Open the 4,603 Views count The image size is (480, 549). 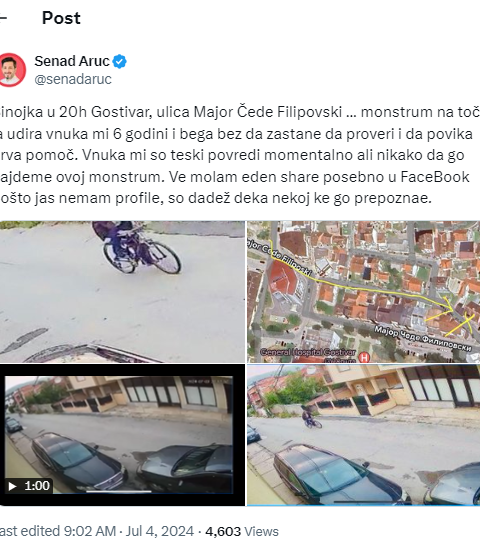coord(242,531)
